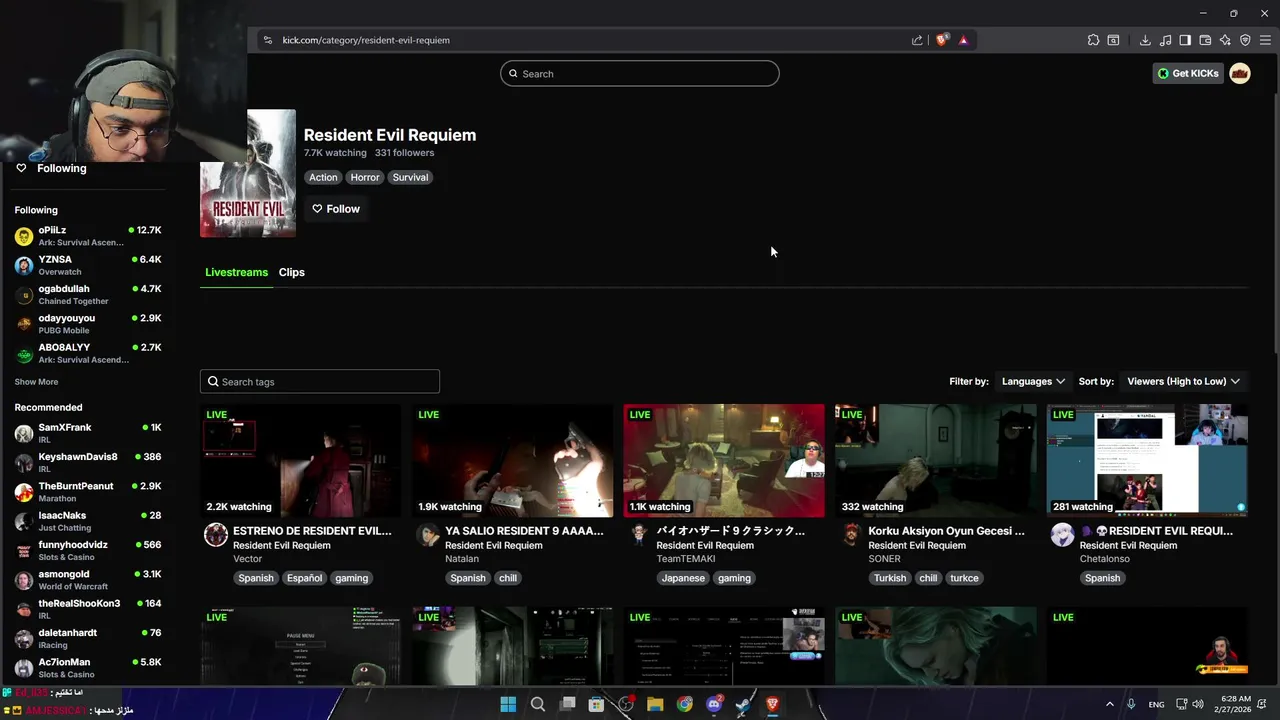Open the share page icon in address bar
The image size is (1280, 720).
917,40
